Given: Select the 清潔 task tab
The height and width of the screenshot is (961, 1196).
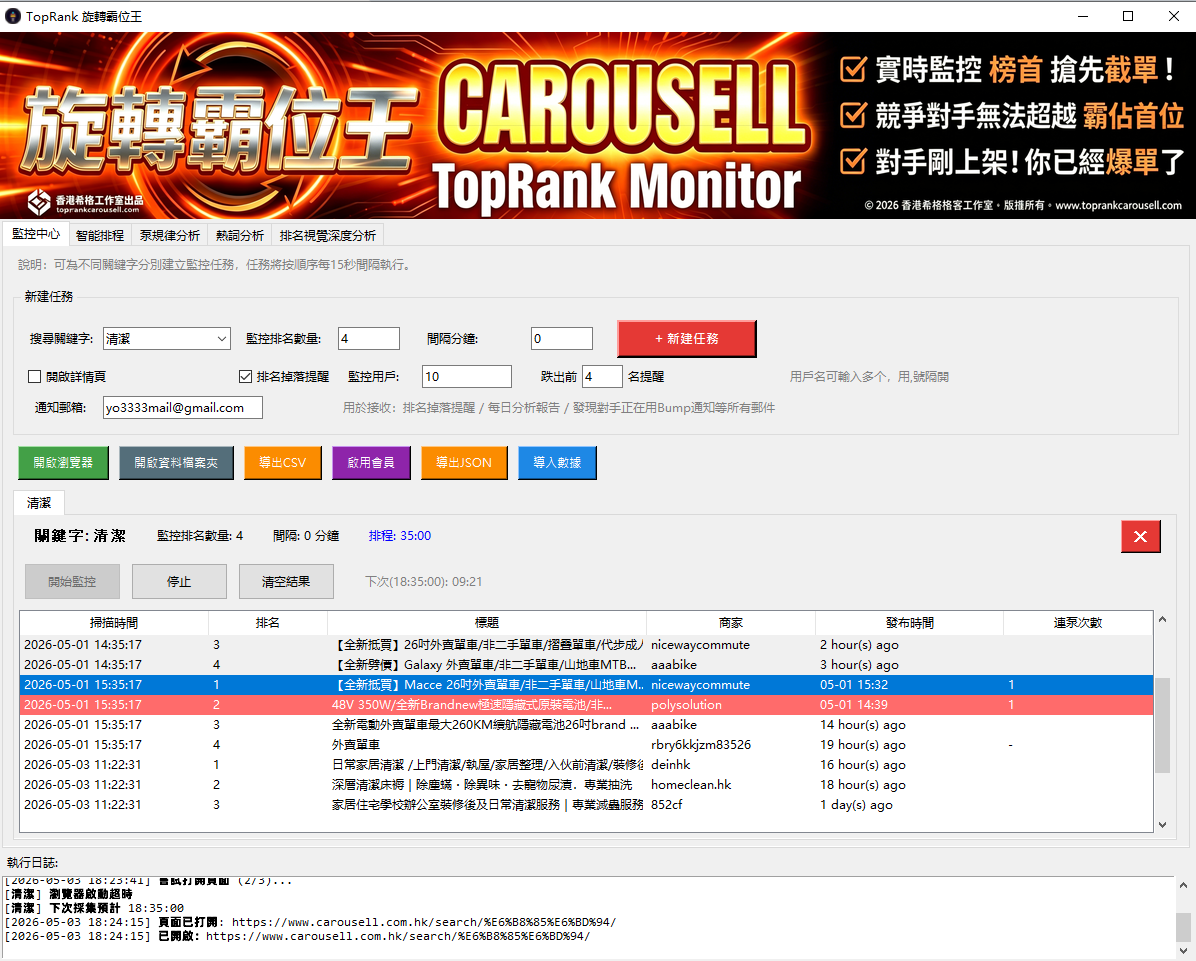Looking at the screenshot, I should 39,503.
